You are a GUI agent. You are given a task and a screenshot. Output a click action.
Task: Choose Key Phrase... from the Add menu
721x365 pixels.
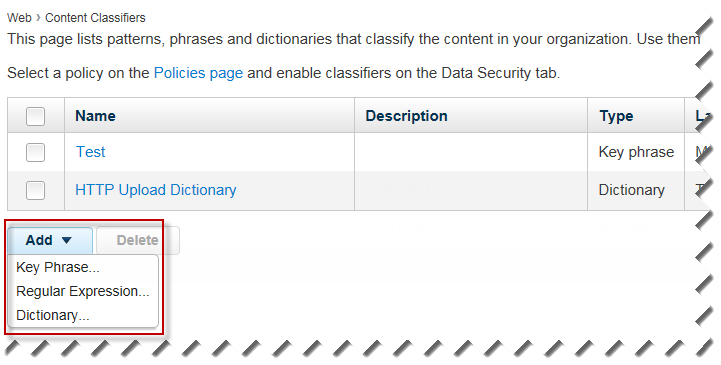pos(58,268)
